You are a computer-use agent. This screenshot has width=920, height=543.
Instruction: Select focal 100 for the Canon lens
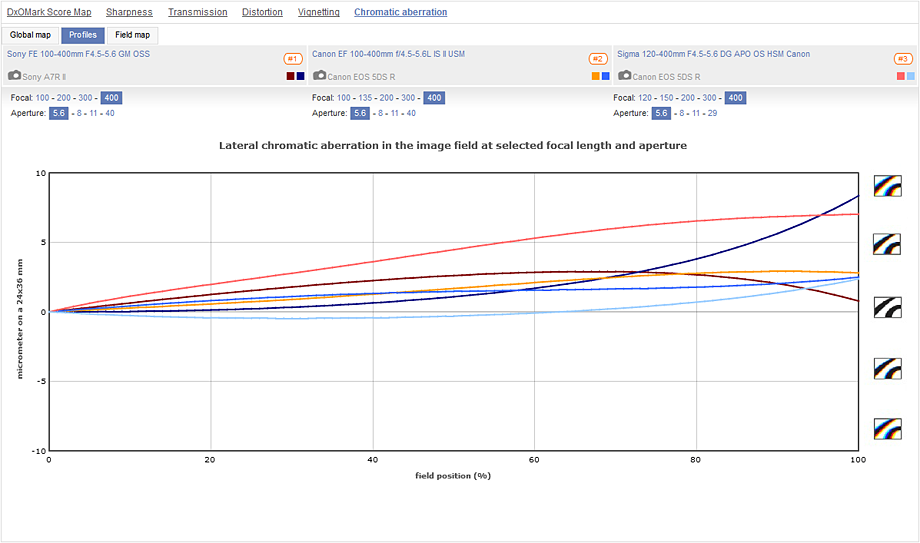point(344,98)
